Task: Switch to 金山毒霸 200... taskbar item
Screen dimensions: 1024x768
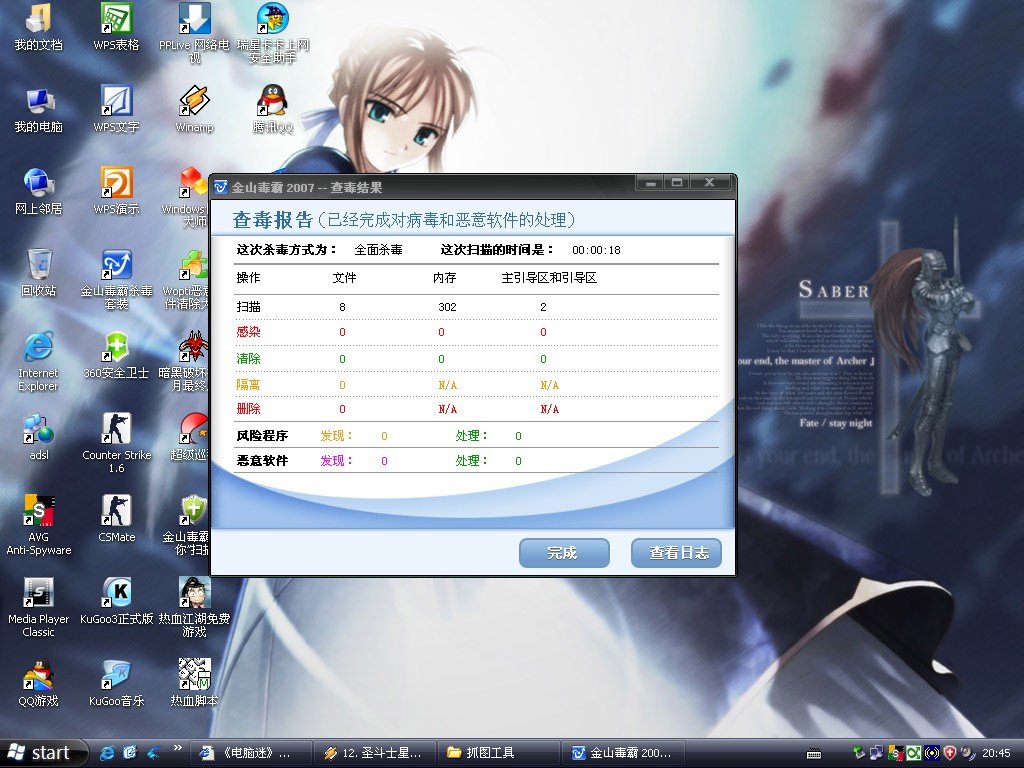Action: [x=624, y=753]
